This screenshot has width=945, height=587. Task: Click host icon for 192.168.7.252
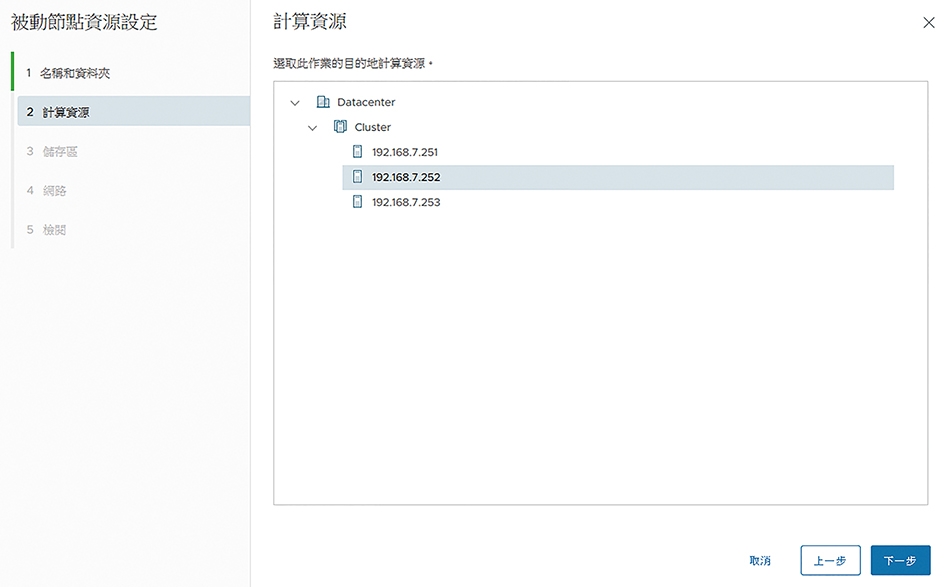coord(357,177)
